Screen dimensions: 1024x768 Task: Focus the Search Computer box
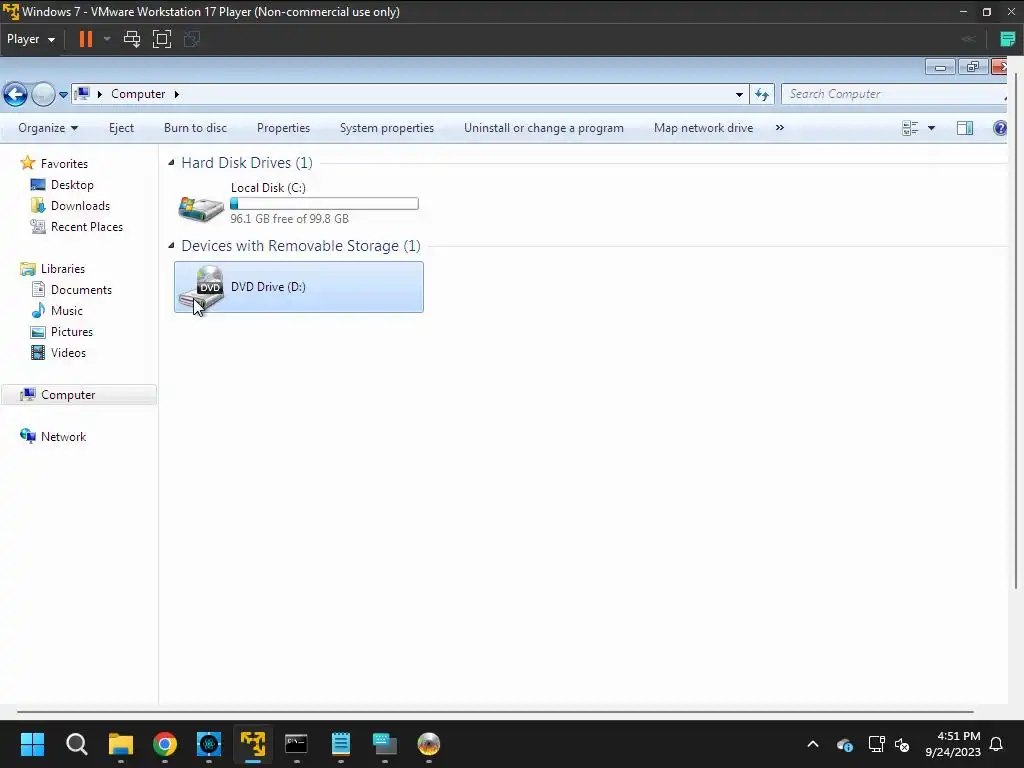coord(892,94)
